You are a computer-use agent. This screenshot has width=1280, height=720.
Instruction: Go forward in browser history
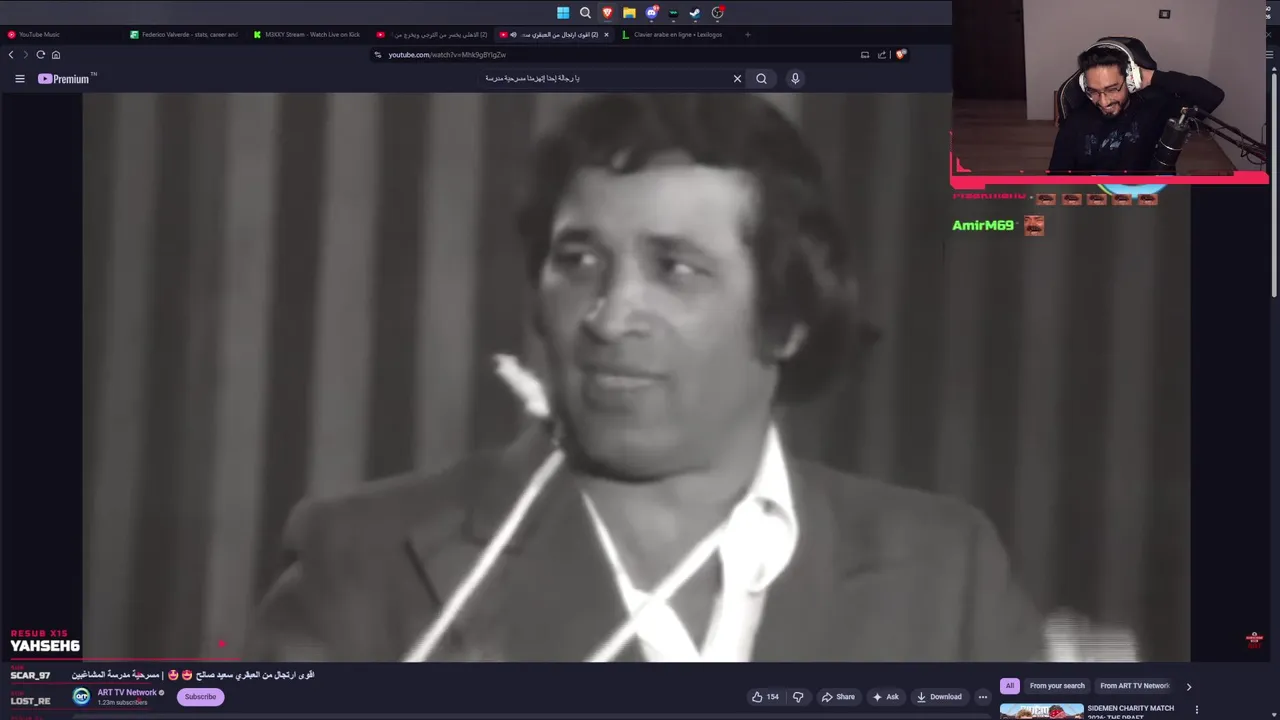pos(25,55)
